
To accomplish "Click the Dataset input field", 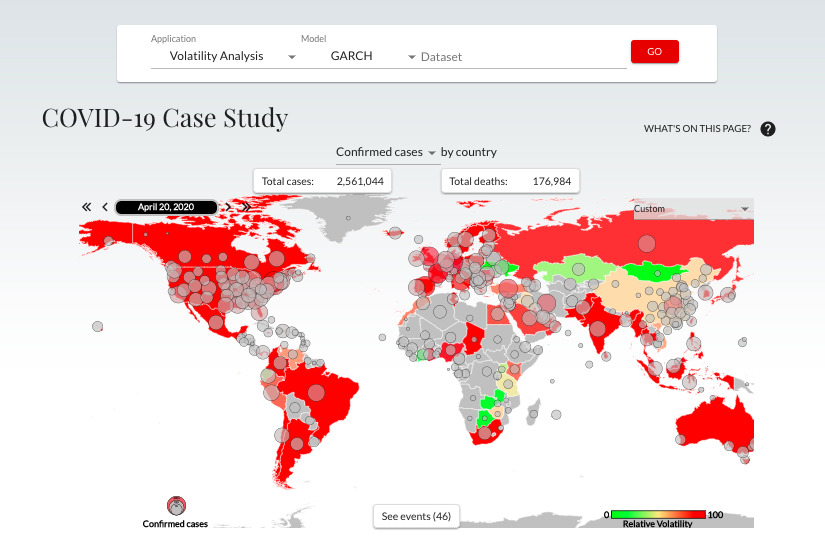I will point(520,57).
